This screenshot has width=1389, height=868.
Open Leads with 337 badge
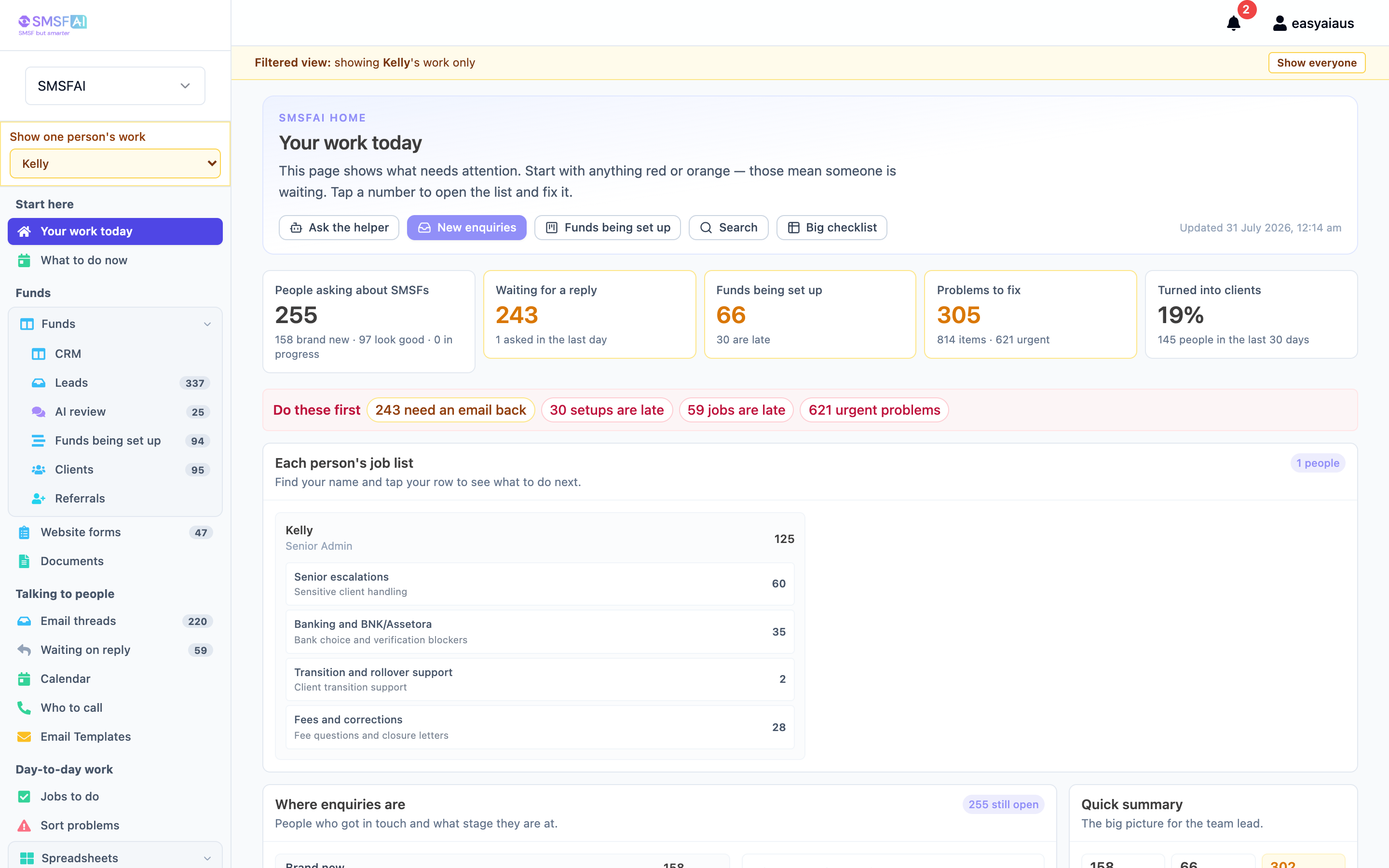coord(121,383)
